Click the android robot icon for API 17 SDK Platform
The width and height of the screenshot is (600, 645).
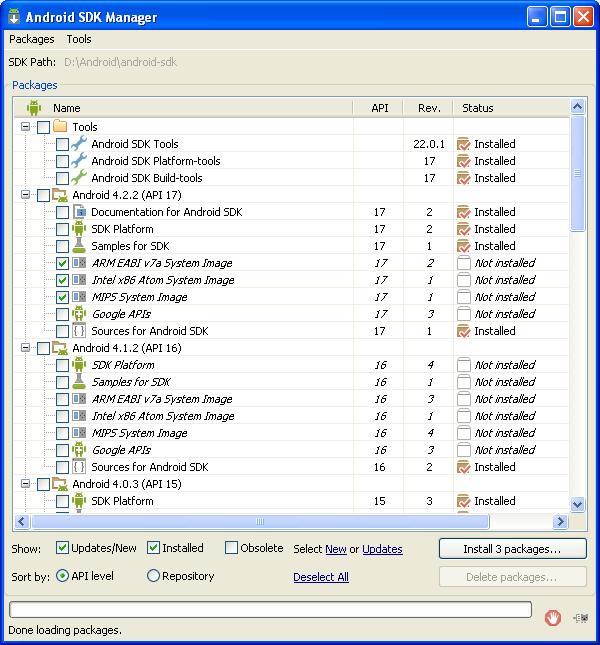tap(79, 229)
